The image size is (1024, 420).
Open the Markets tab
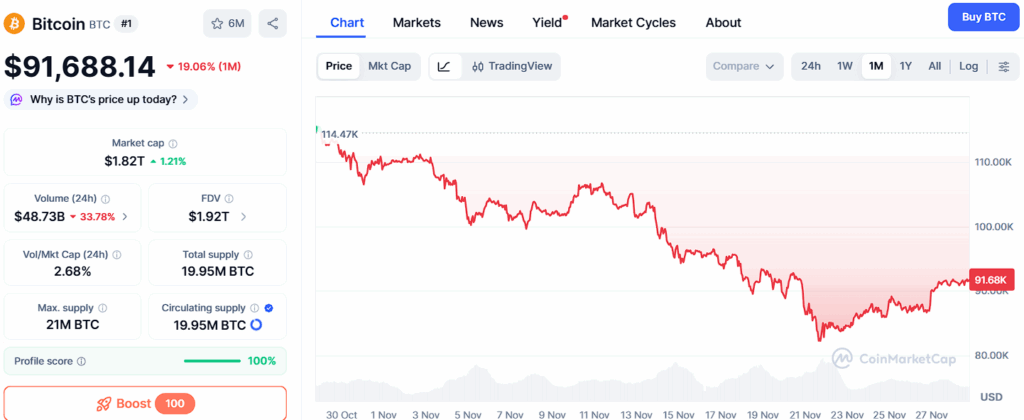click(x=416, y=22)
